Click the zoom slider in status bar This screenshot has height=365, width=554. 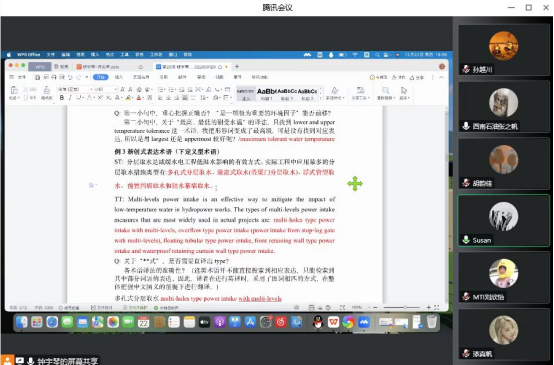pos(402,307)
